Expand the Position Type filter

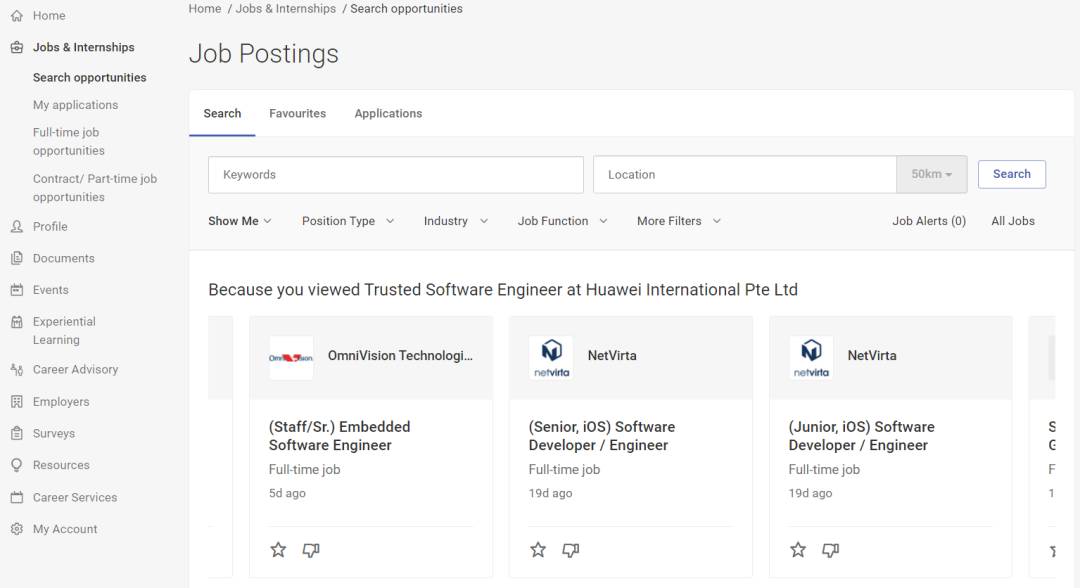[x=347, y=221]
